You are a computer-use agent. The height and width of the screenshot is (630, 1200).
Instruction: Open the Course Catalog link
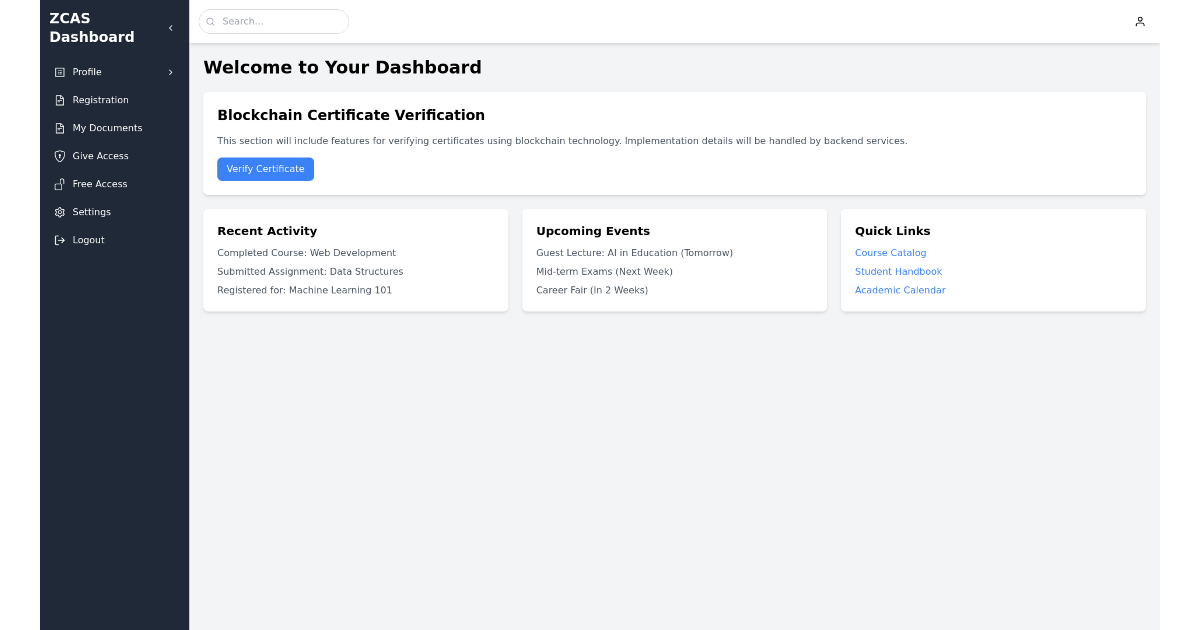[x=890, y=252]
